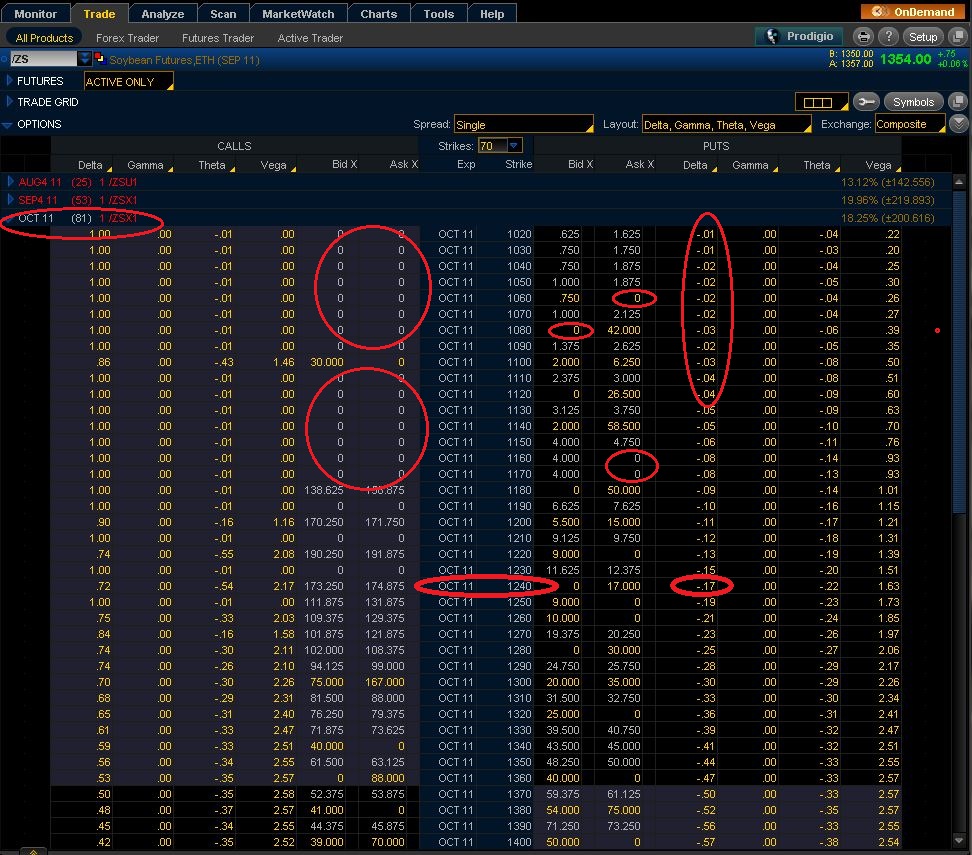972x855 pixels.
Task: Click the chevron tab at bottom-left edge
Action: pyautogui.click(x=33, y=851)
